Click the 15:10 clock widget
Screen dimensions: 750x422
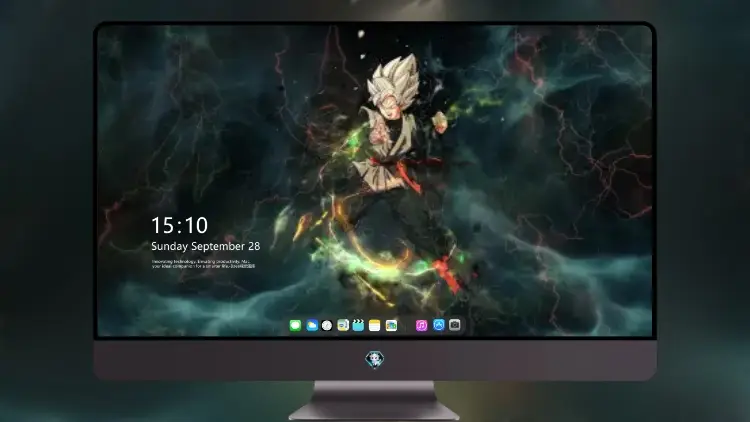179,225
